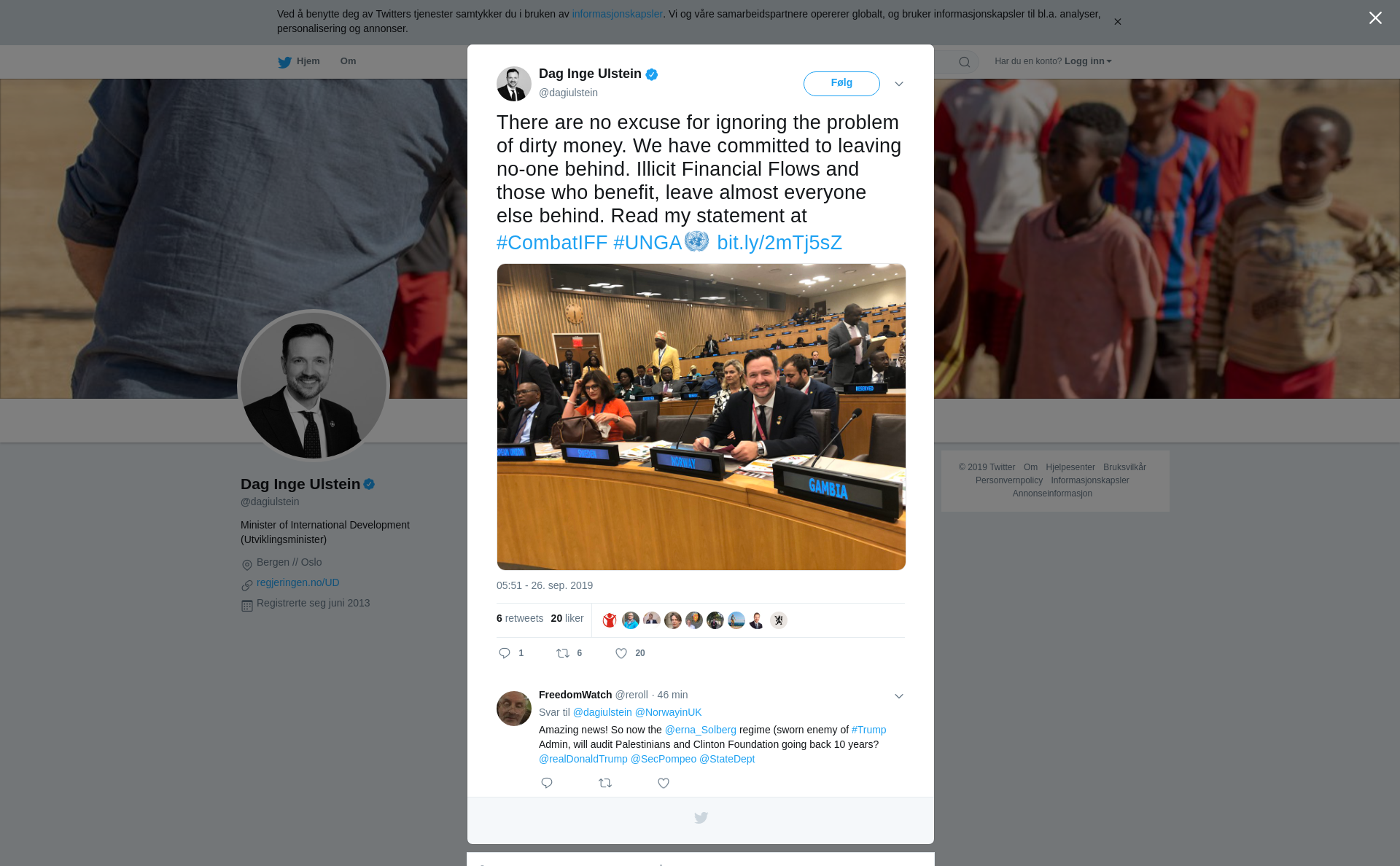The height and width of the screenshot is (866, 1400).
Task: Open the Om menu item
Action: pyautogui.click(x=348, y=61)
